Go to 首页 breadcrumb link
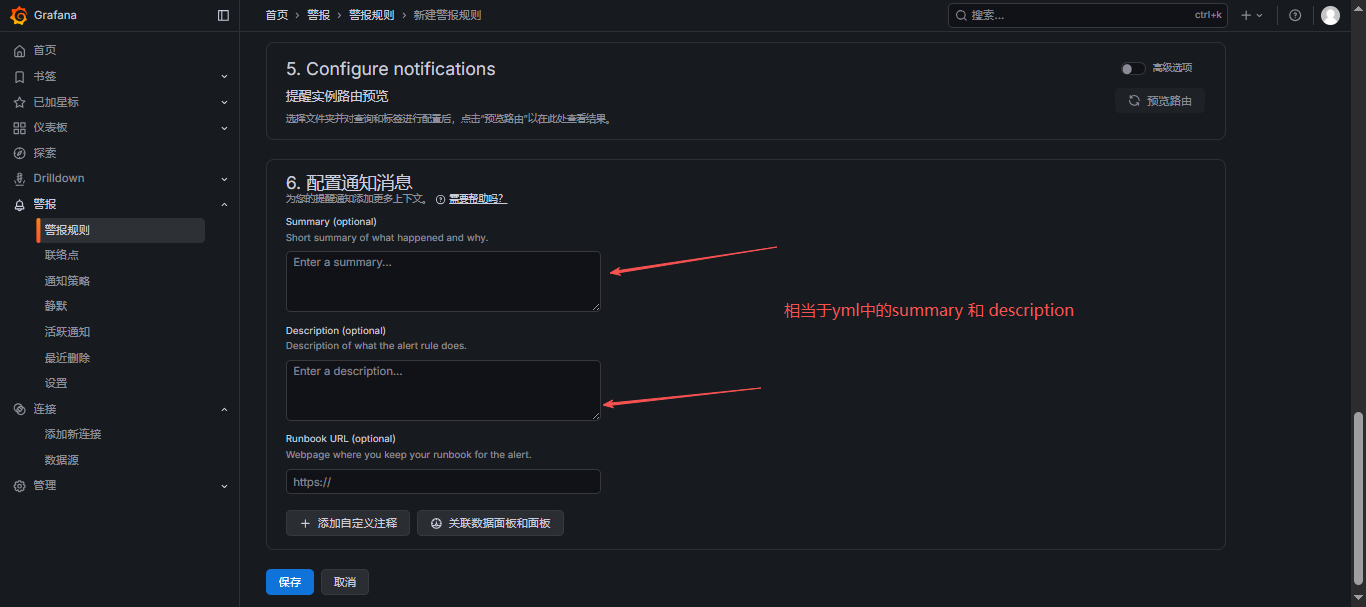This screenshot has height=607, width=1366. pyautogui.click(x=277, y=15)
